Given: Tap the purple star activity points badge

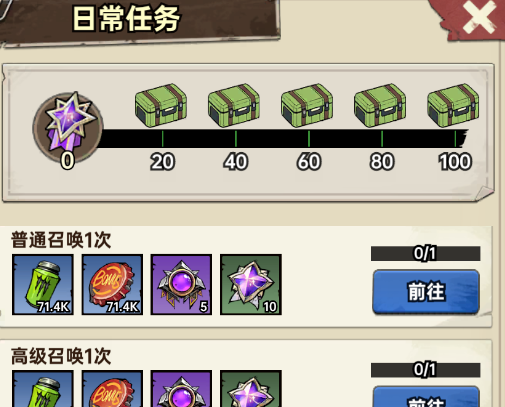Looking at the screenshot, I should click(x=68, y=127).
